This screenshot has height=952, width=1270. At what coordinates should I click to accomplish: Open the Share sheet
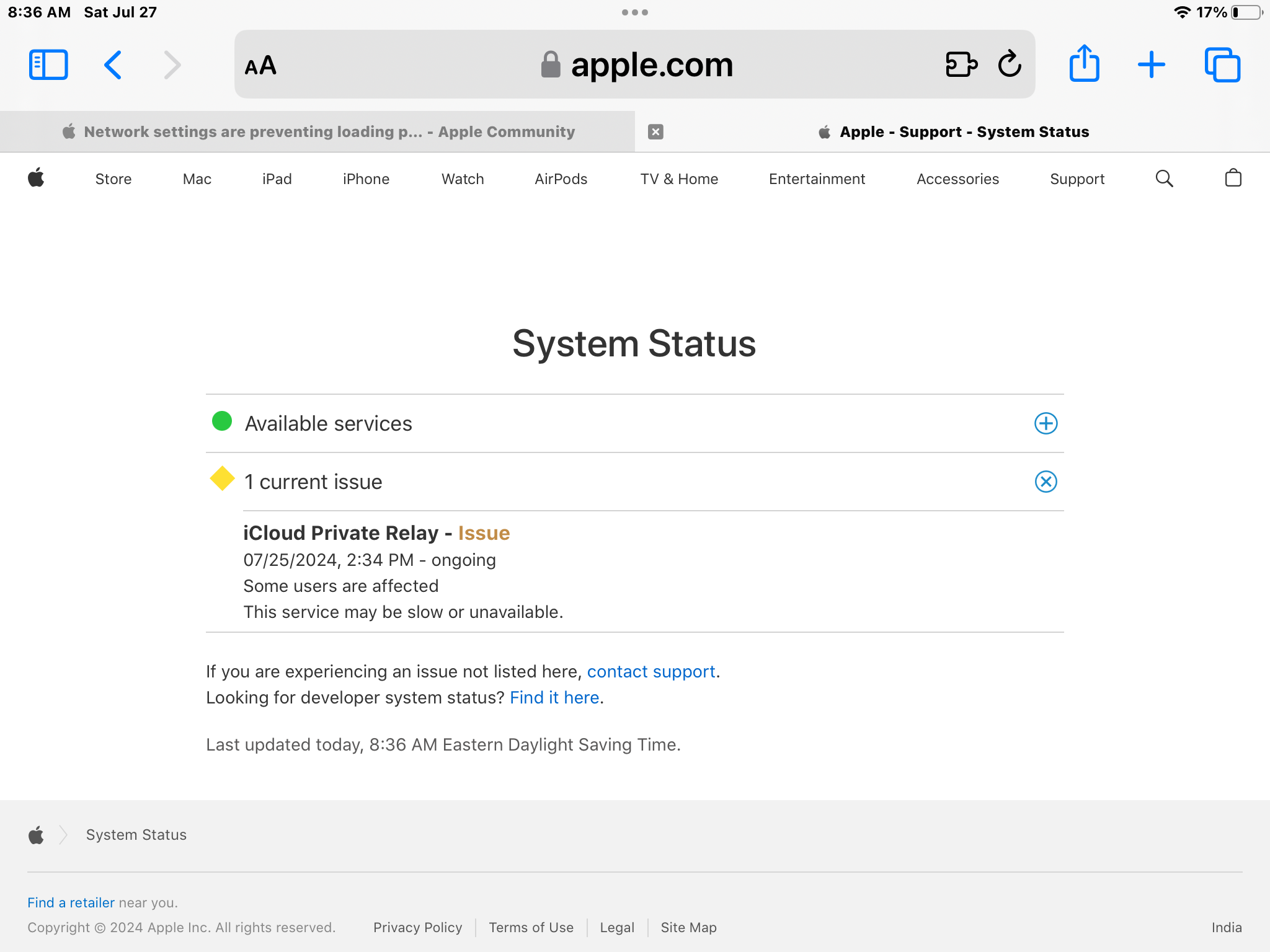1084,63
